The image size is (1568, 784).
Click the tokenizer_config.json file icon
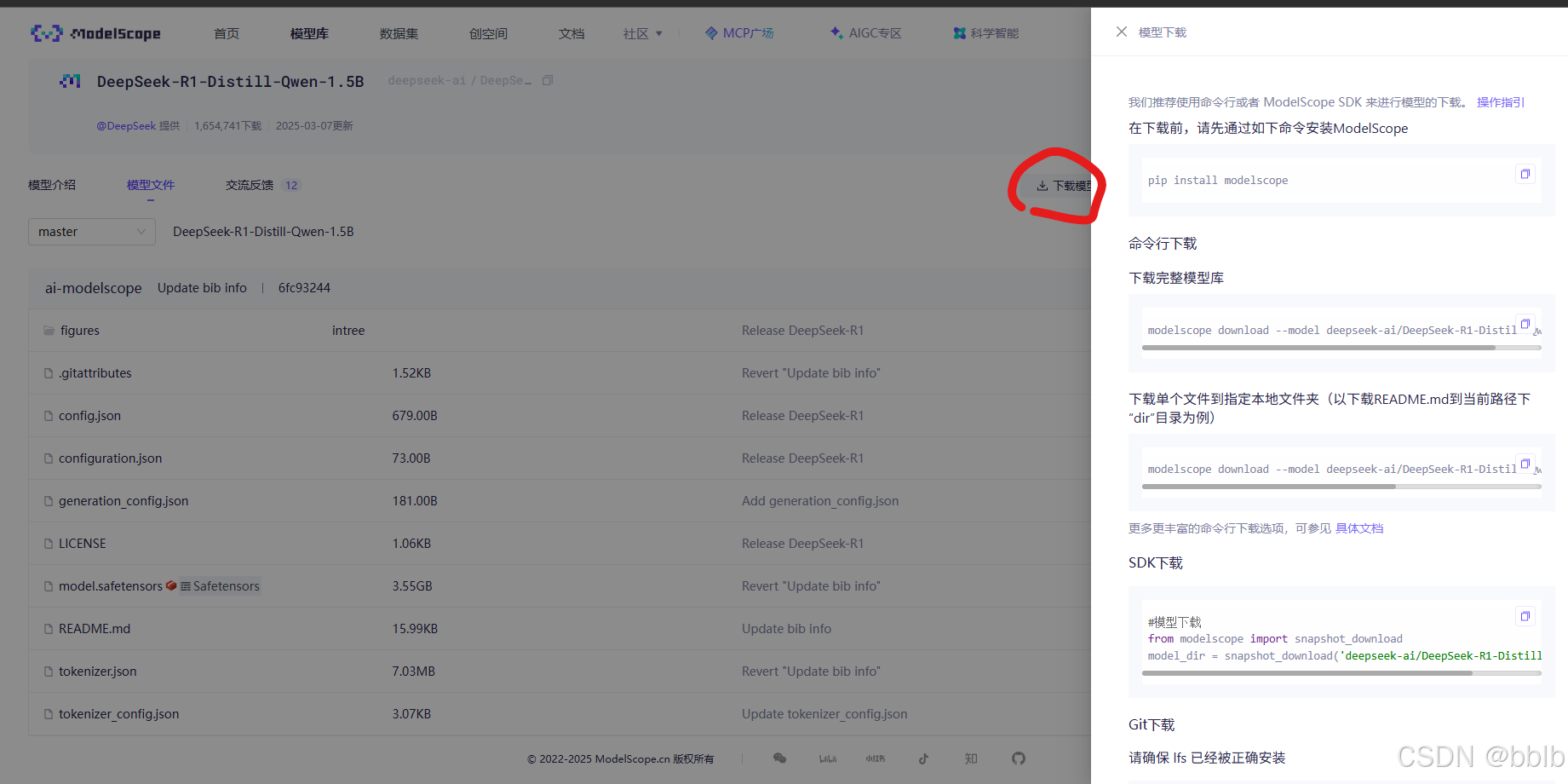pyautogui.click(x=49, y=714)
